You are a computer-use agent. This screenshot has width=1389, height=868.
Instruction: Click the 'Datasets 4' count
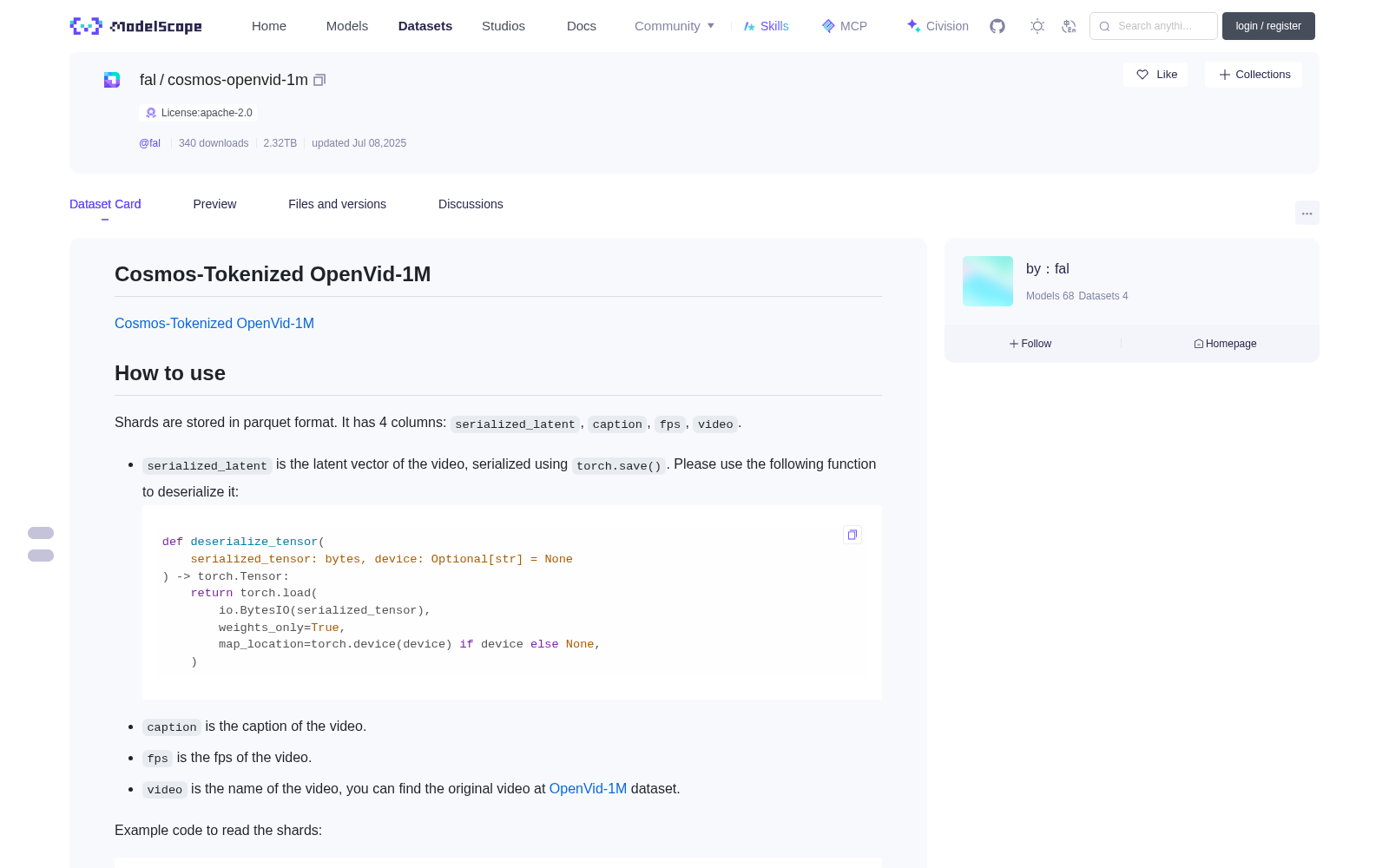[1103, 296]
